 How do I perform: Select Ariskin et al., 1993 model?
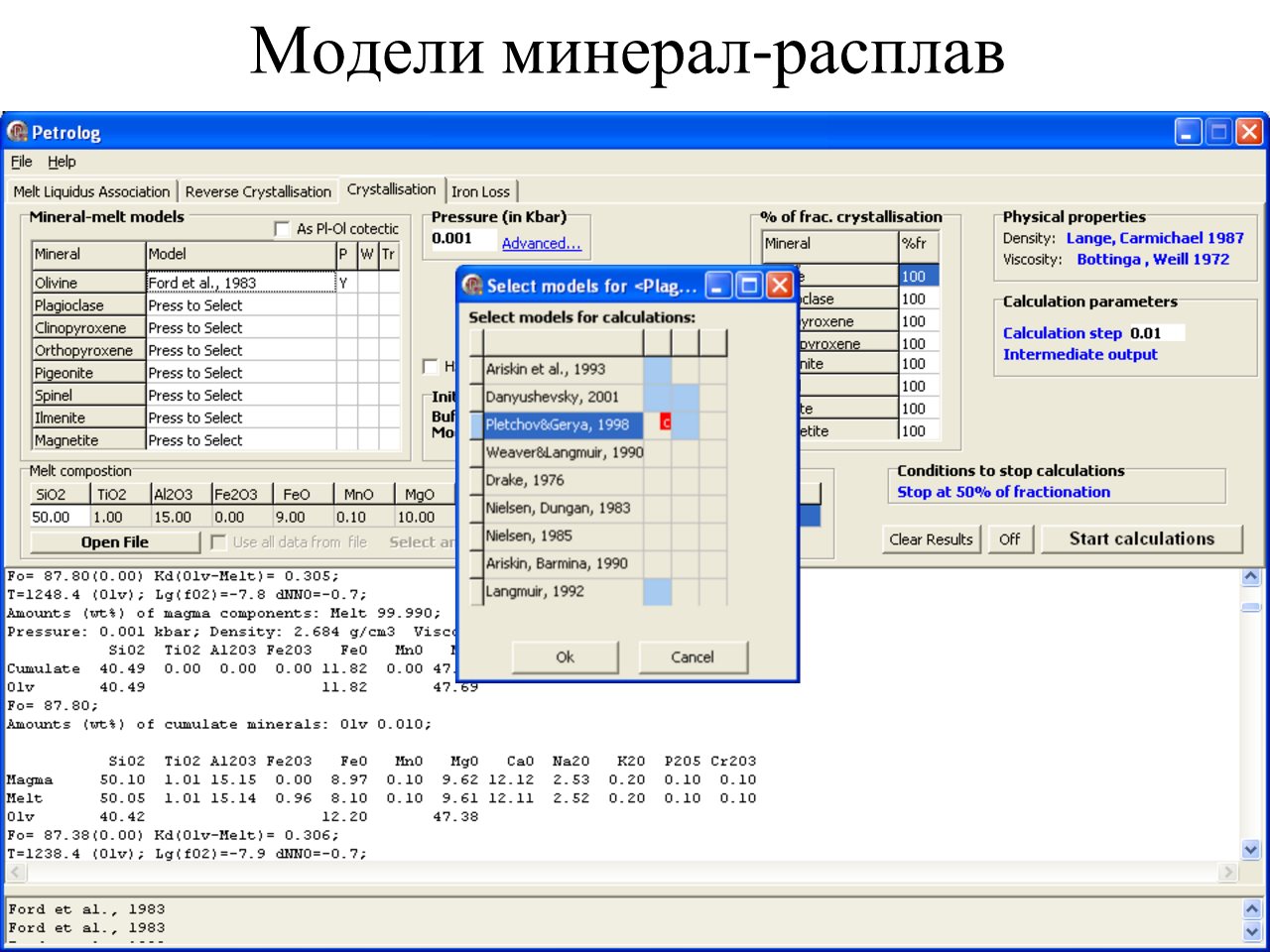563,369
